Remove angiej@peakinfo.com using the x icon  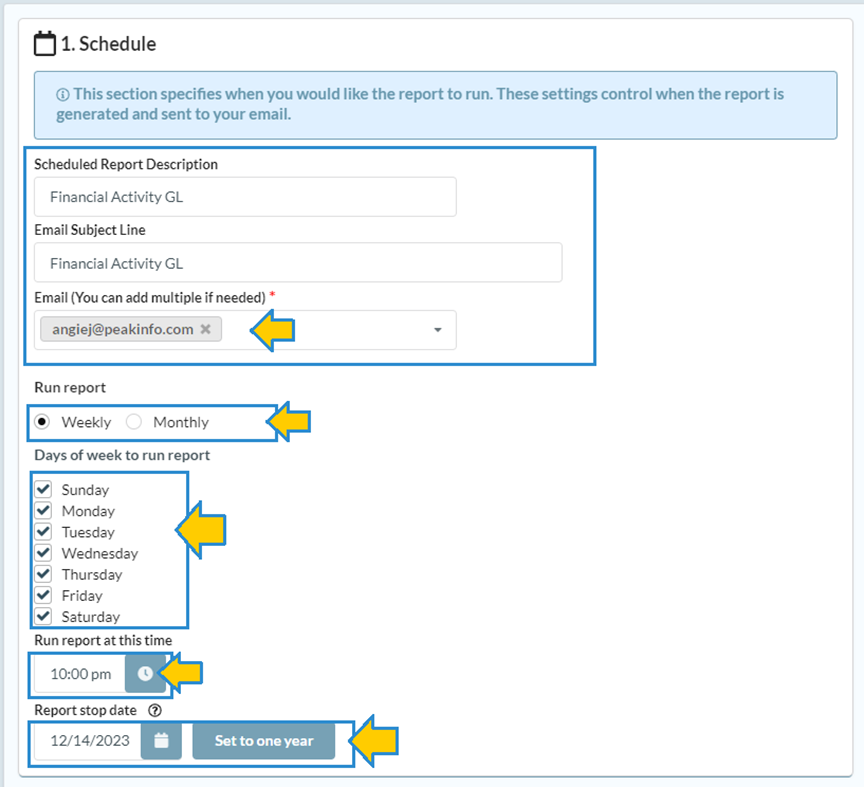tap(205, 329)
